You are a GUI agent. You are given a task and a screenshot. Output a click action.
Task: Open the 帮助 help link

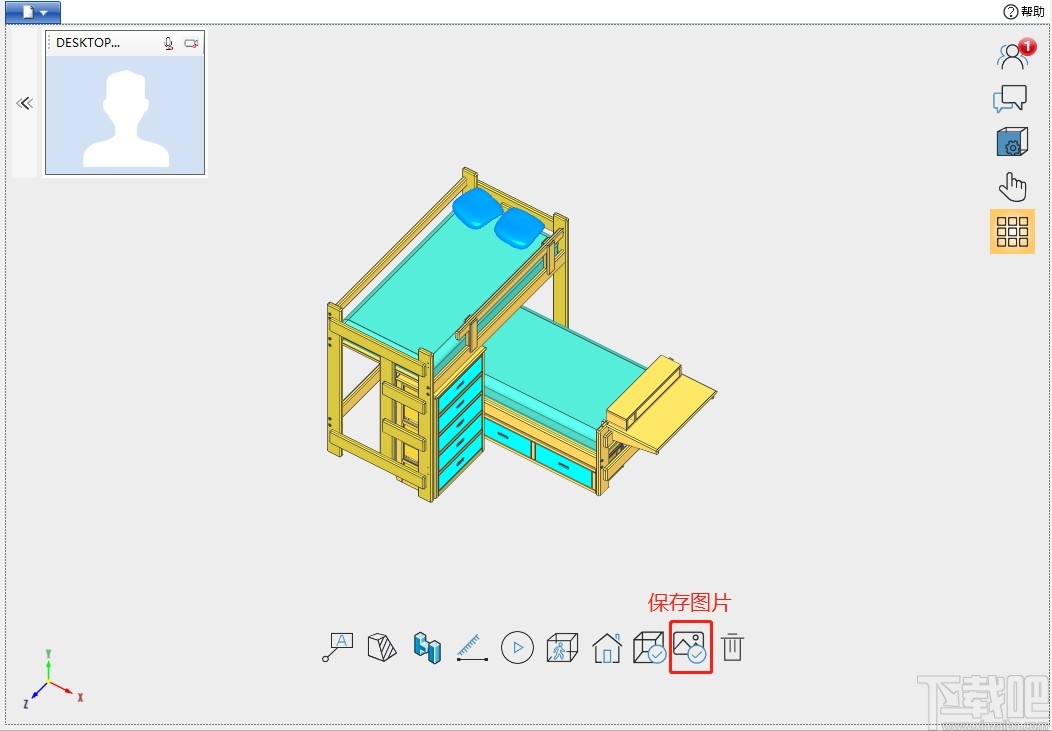1024,11
